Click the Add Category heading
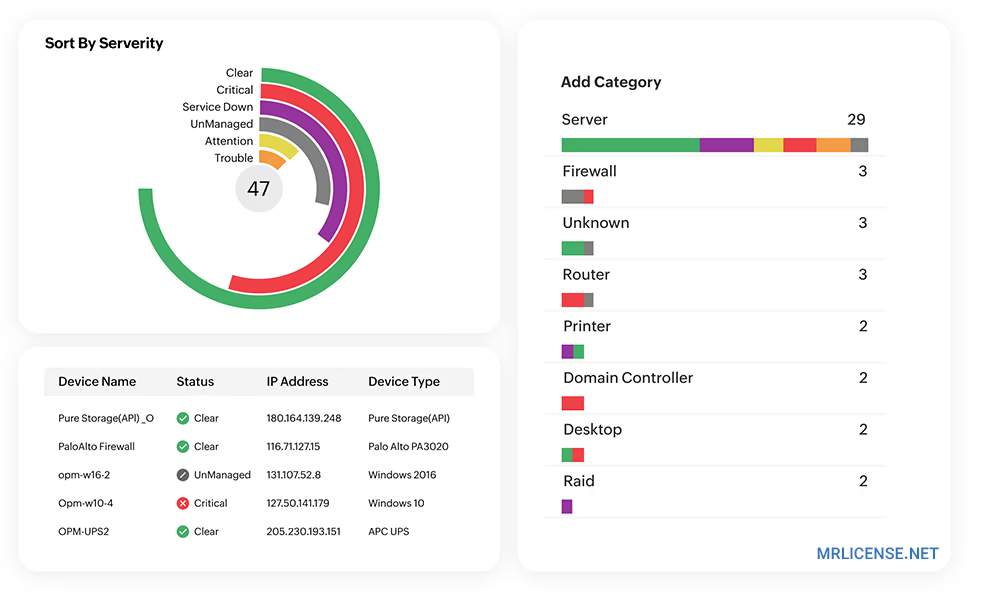The image size is (1000, 600). click(611, 82)
